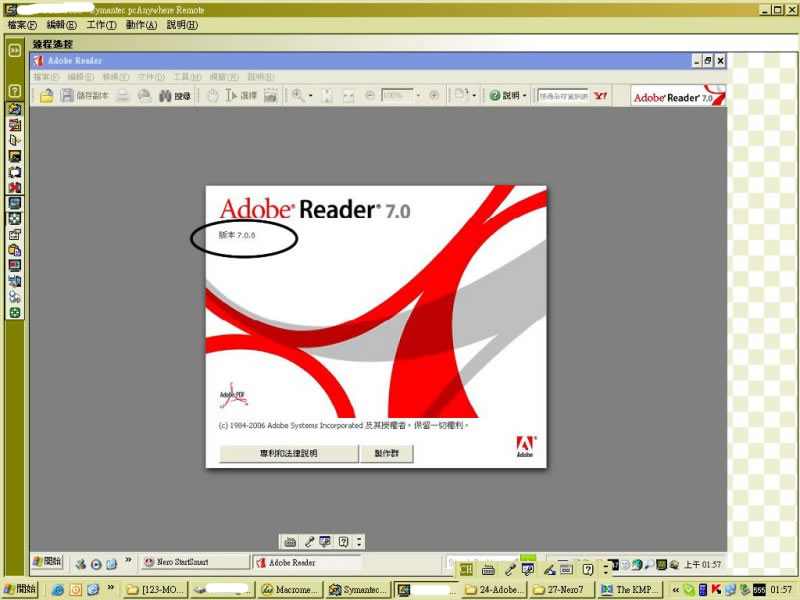This screenshot has height=600, width=800.
Task: Toggle the full screen sidebar icon
Action: click(15, 219)
